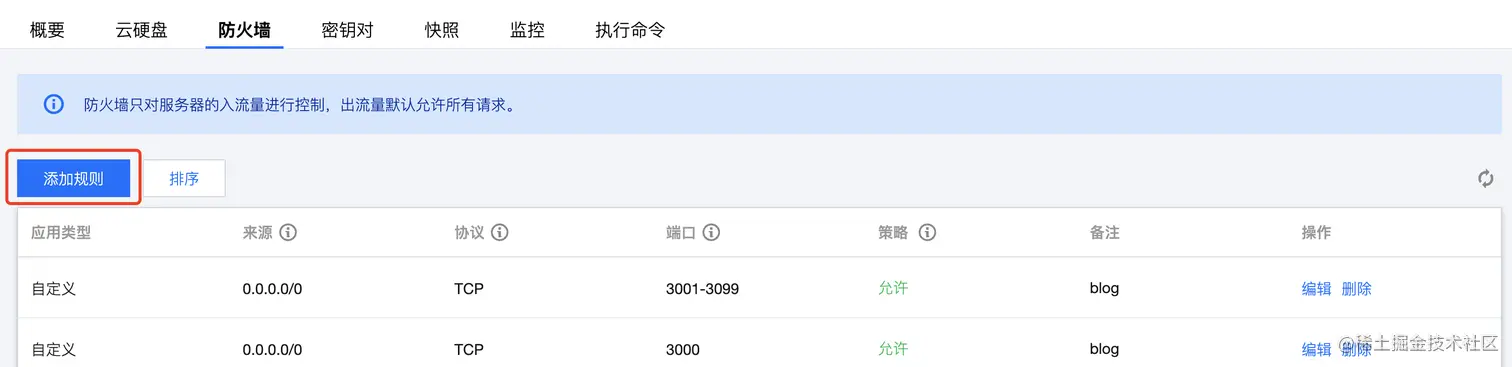Click the refresh icon on the right
The width and height of the screenshot is (1512, 367).
pos(1486,179)
